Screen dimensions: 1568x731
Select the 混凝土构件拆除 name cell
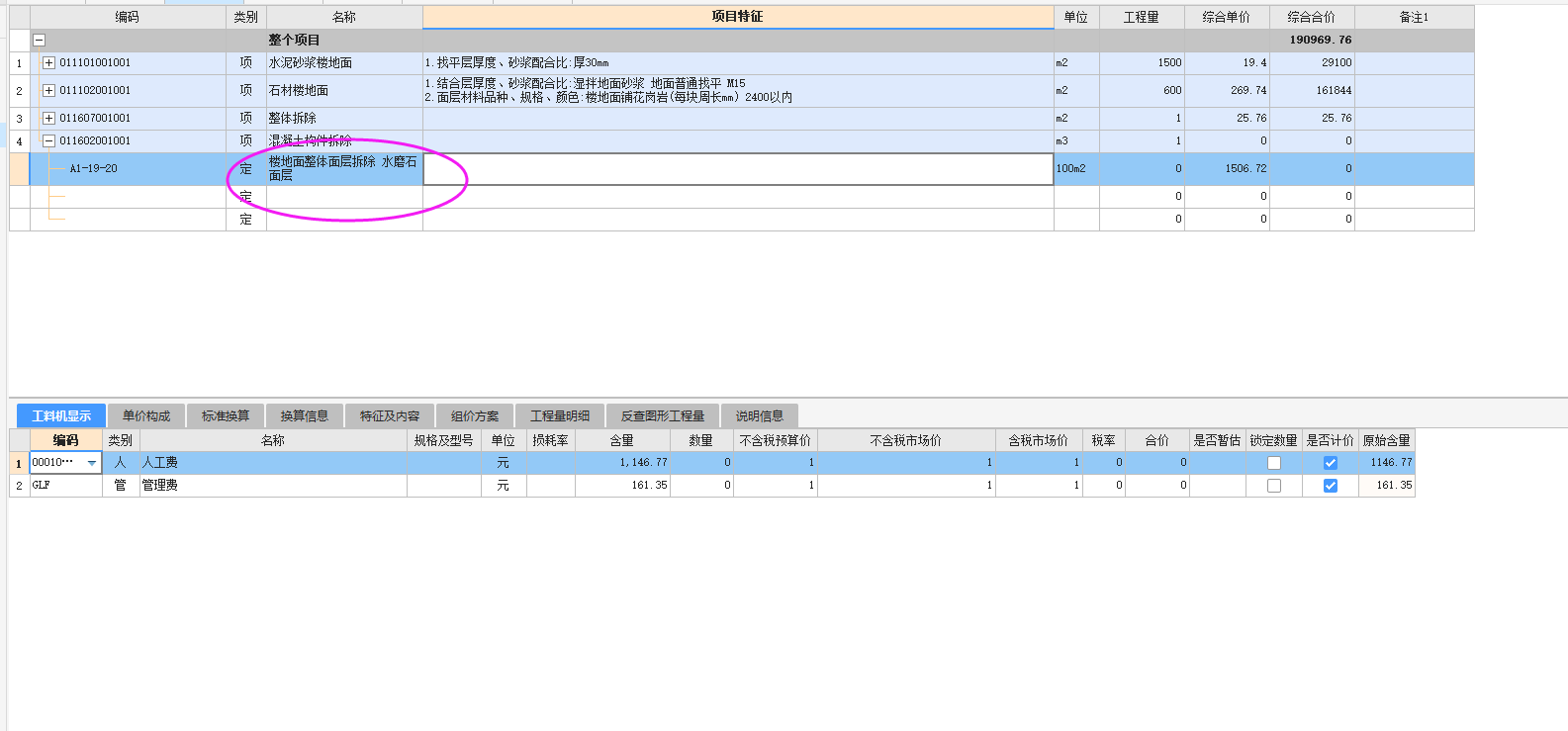[344, 140]
